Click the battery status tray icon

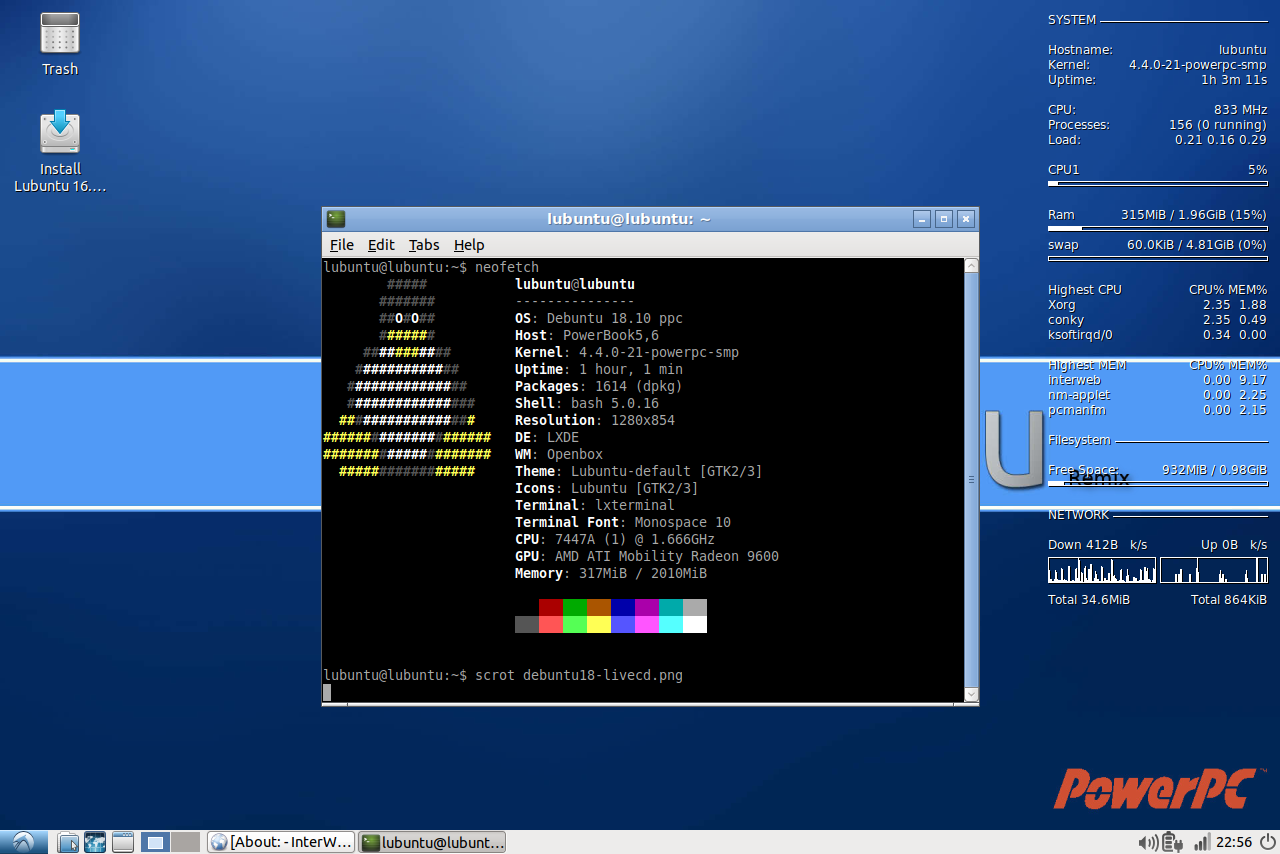(x=1173, y=842)
